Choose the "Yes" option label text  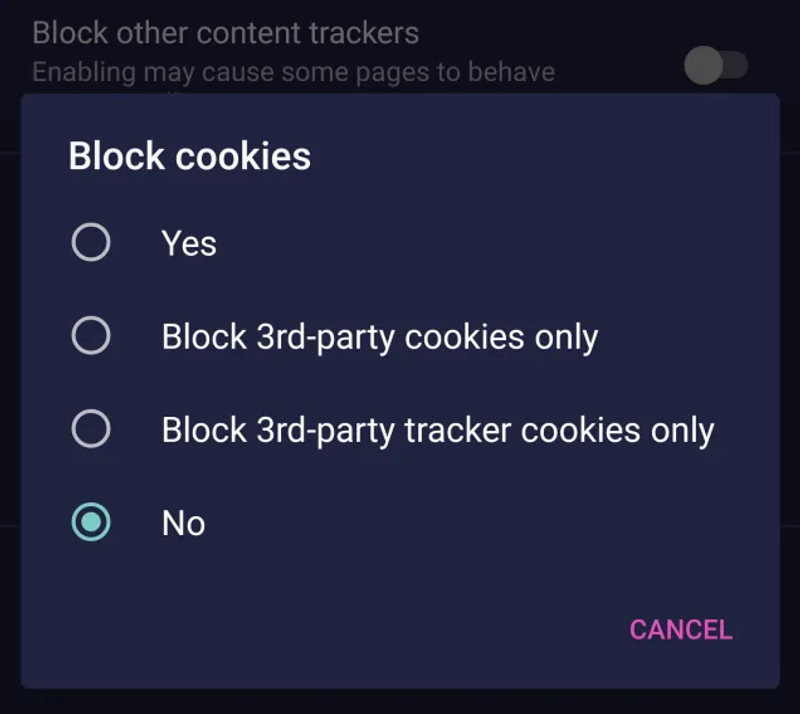[x=189, y=243]
